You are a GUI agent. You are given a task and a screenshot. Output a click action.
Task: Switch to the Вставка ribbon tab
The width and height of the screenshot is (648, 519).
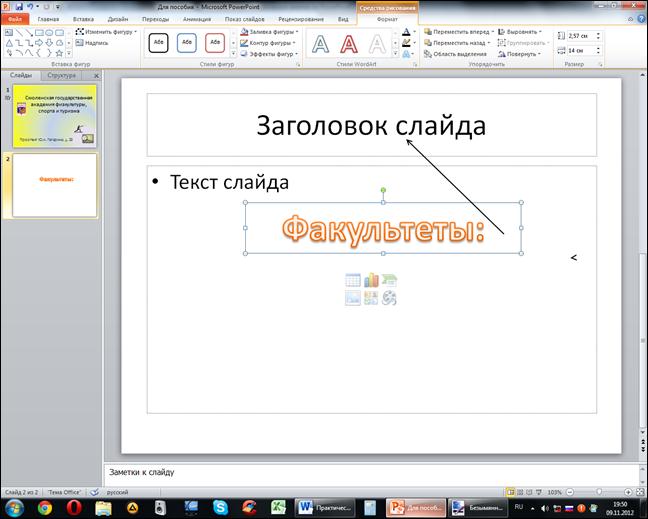tap(83, 19)
